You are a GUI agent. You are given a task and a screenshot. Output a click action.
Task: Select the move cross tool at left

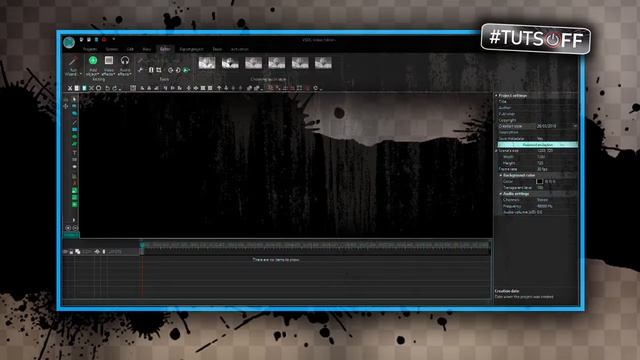tap(66, 106)
